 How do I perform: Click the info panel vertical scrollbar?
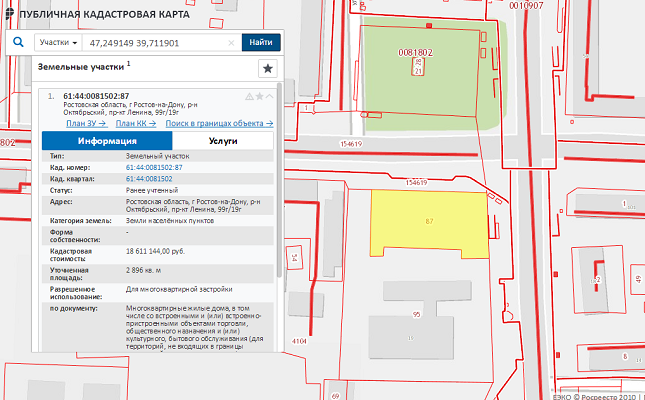[278, 200]
